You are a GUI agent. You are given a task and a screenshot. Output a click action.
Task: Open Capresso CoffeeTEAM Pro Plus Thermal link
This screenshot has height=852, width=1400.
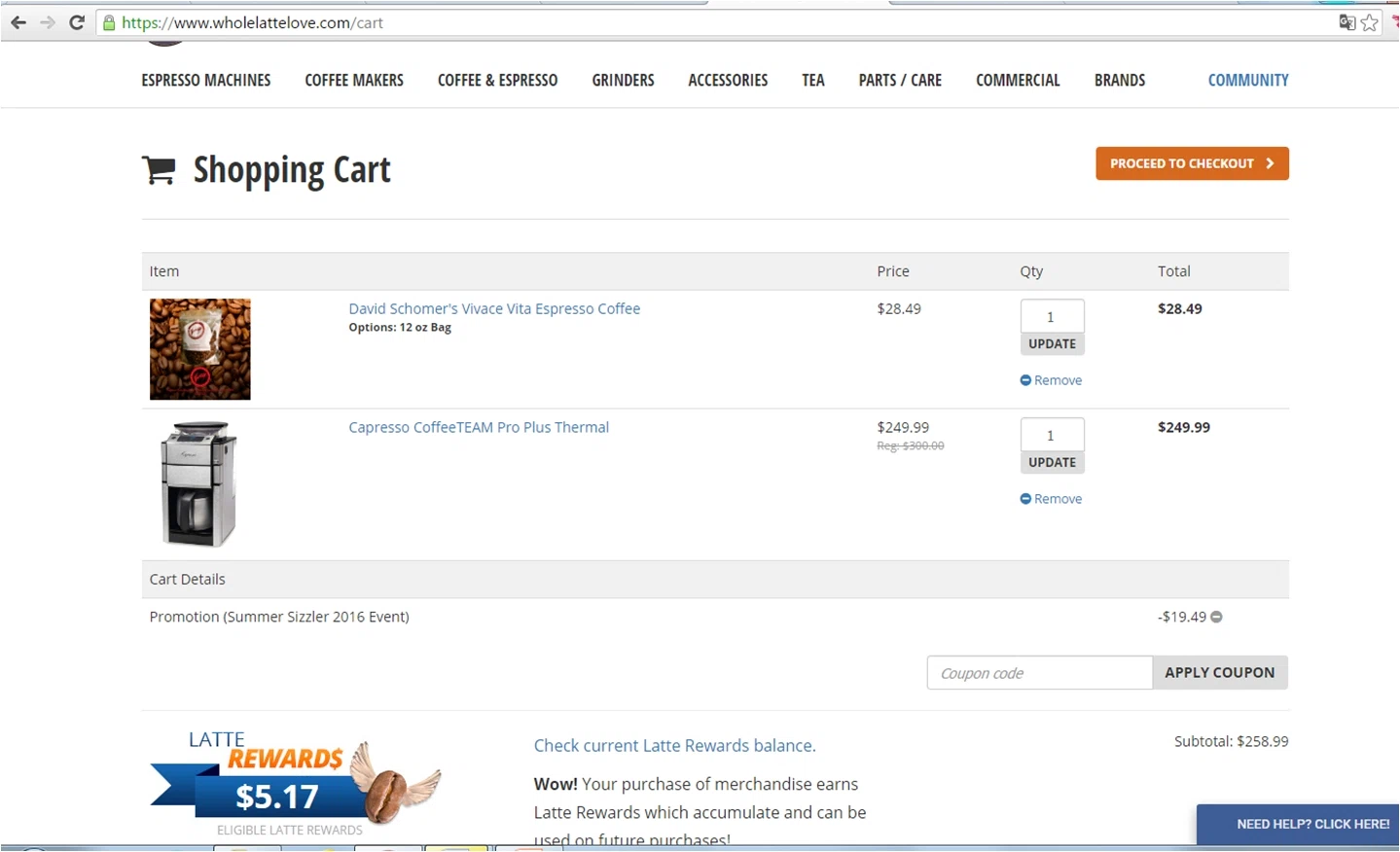coord(479,427)
